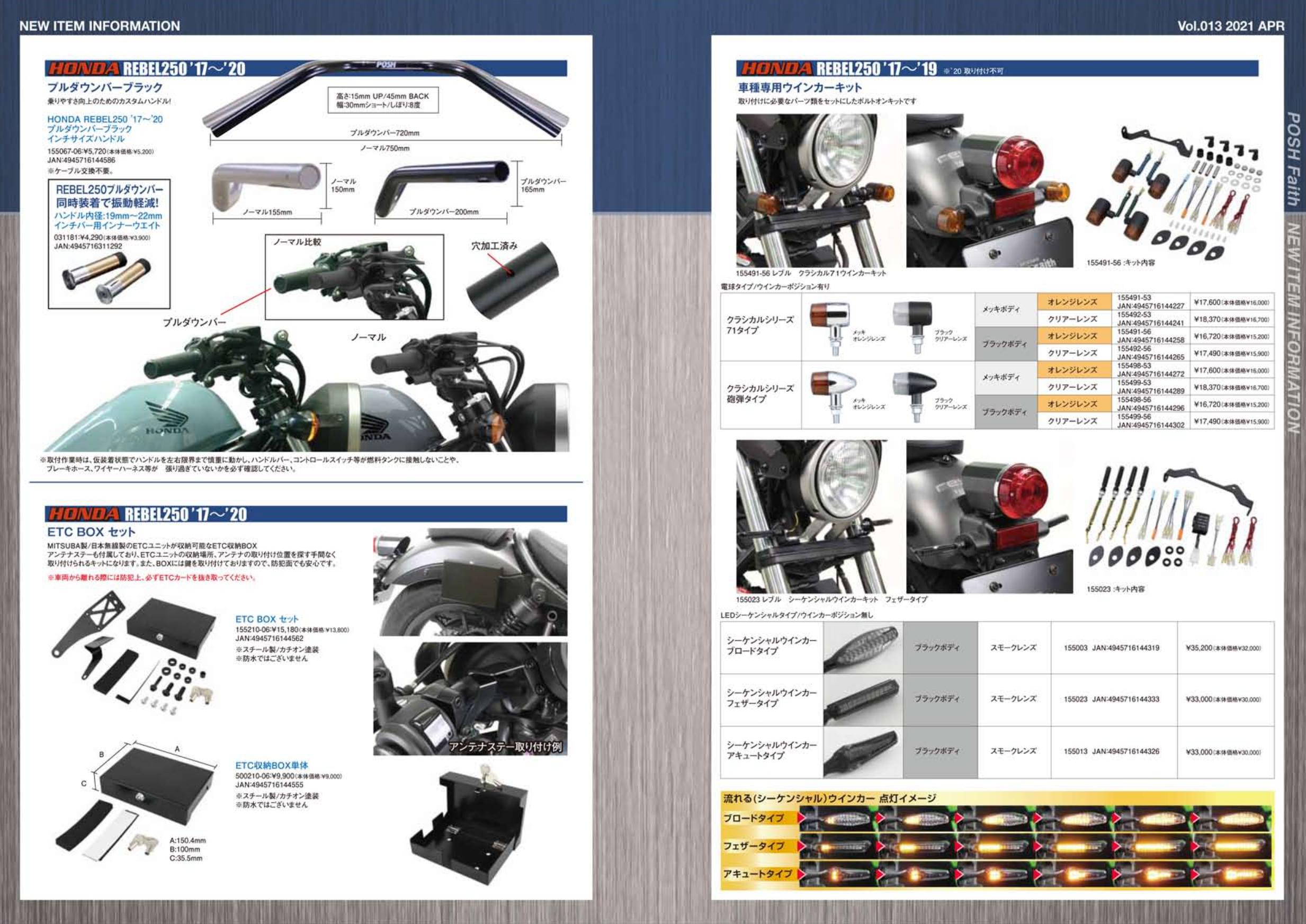This screenshot has width=1306, height=924.
Task: Click the "ノーマル比較" comparison photo
Action: click(x=354, y=277)
